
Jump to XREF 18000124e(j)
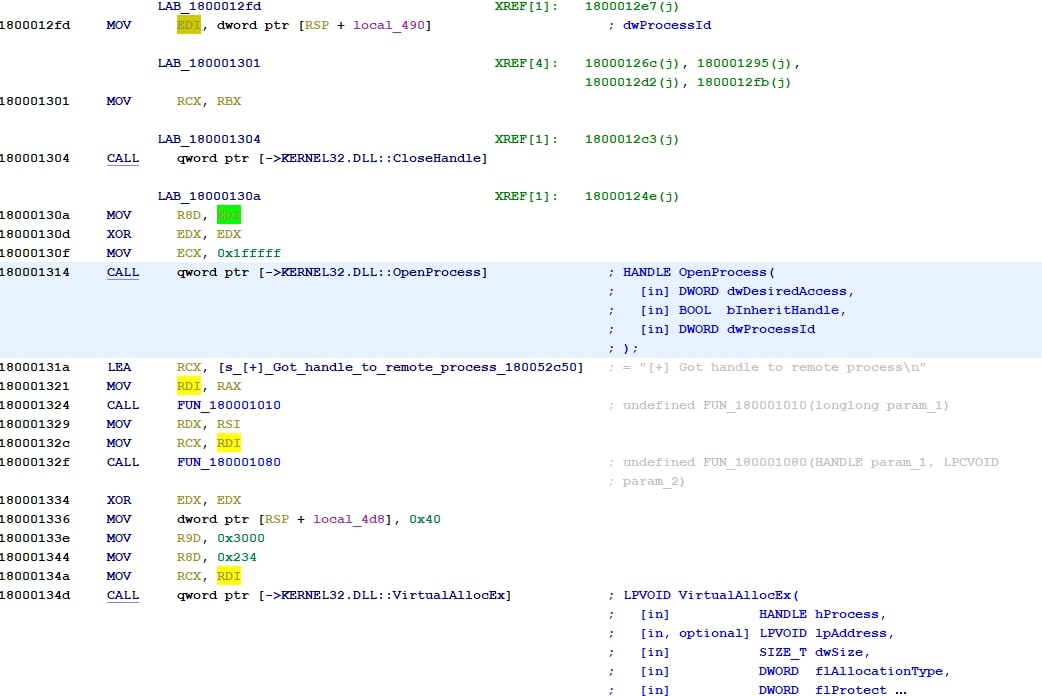click(x=632, y=196)
